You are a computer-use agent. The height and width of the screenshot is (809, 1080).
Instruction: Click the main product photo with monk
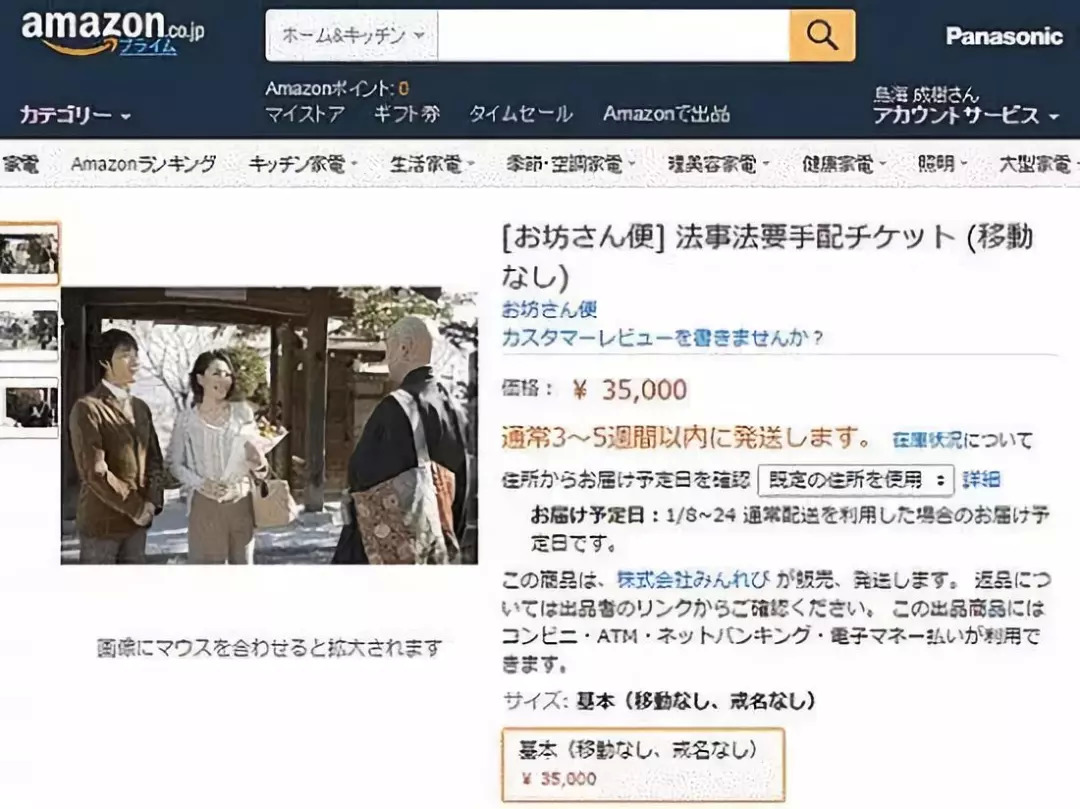269,425
